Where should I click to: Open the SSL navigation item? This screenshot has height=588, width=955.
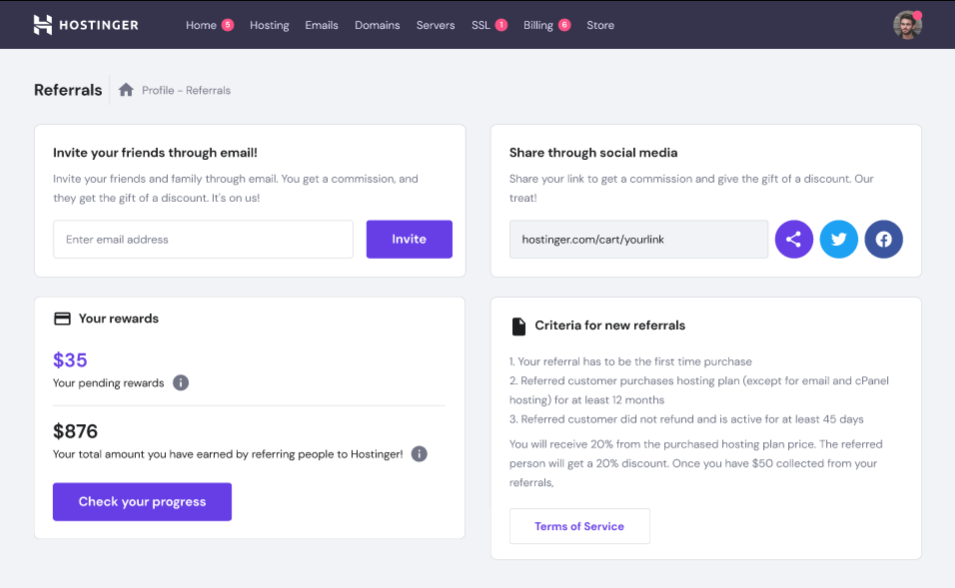coord(481,25)
